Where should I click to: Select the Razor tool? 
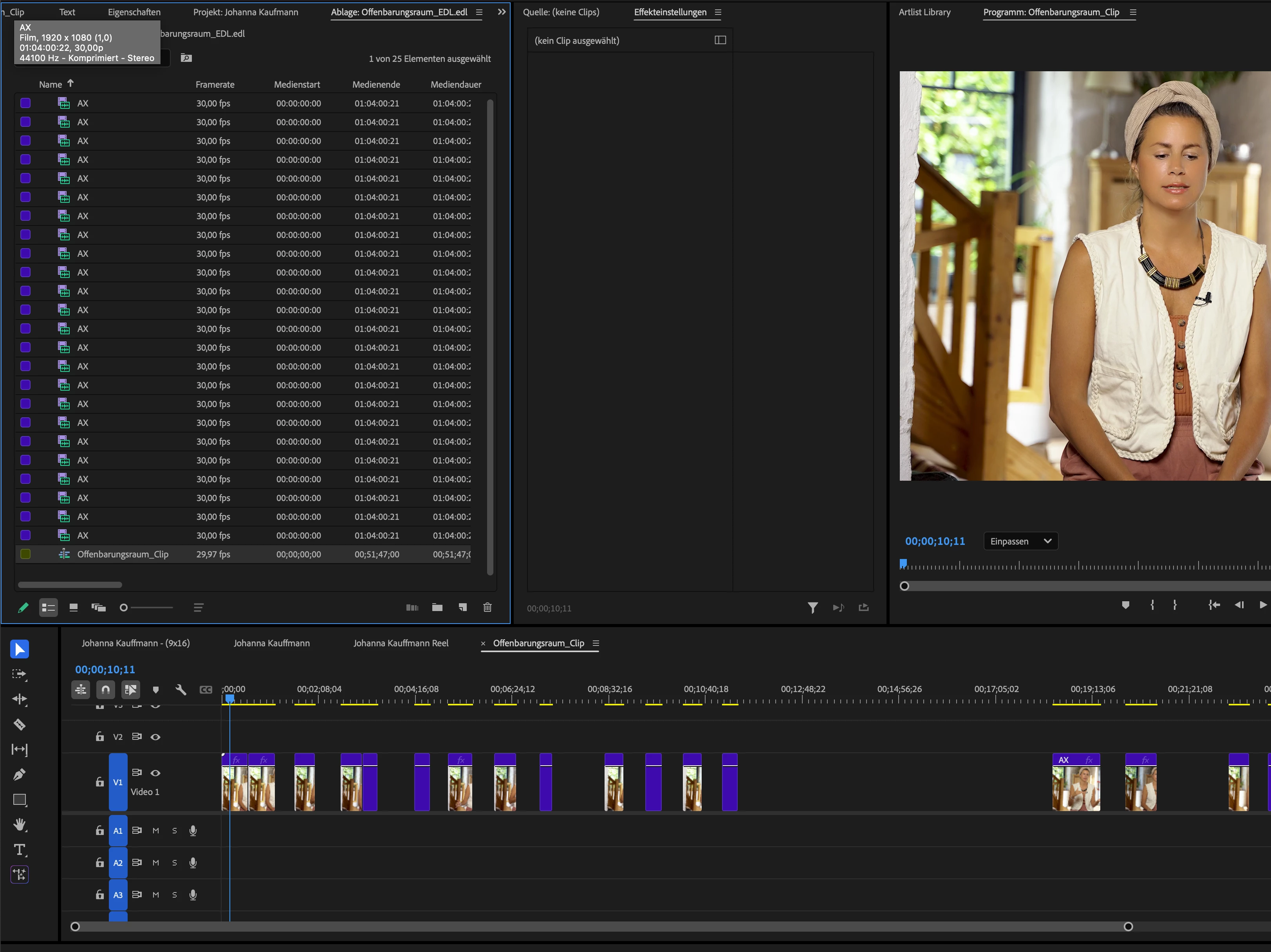20,725
